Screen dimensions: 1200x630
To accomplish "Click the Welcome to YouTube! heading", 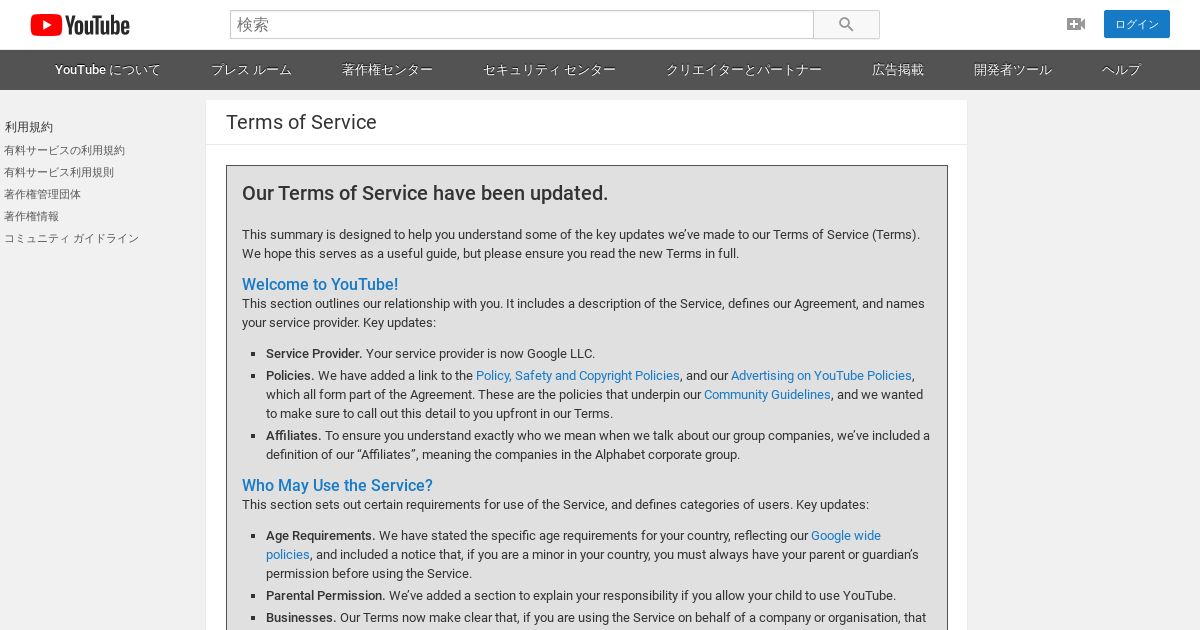I will pos(320,284).
